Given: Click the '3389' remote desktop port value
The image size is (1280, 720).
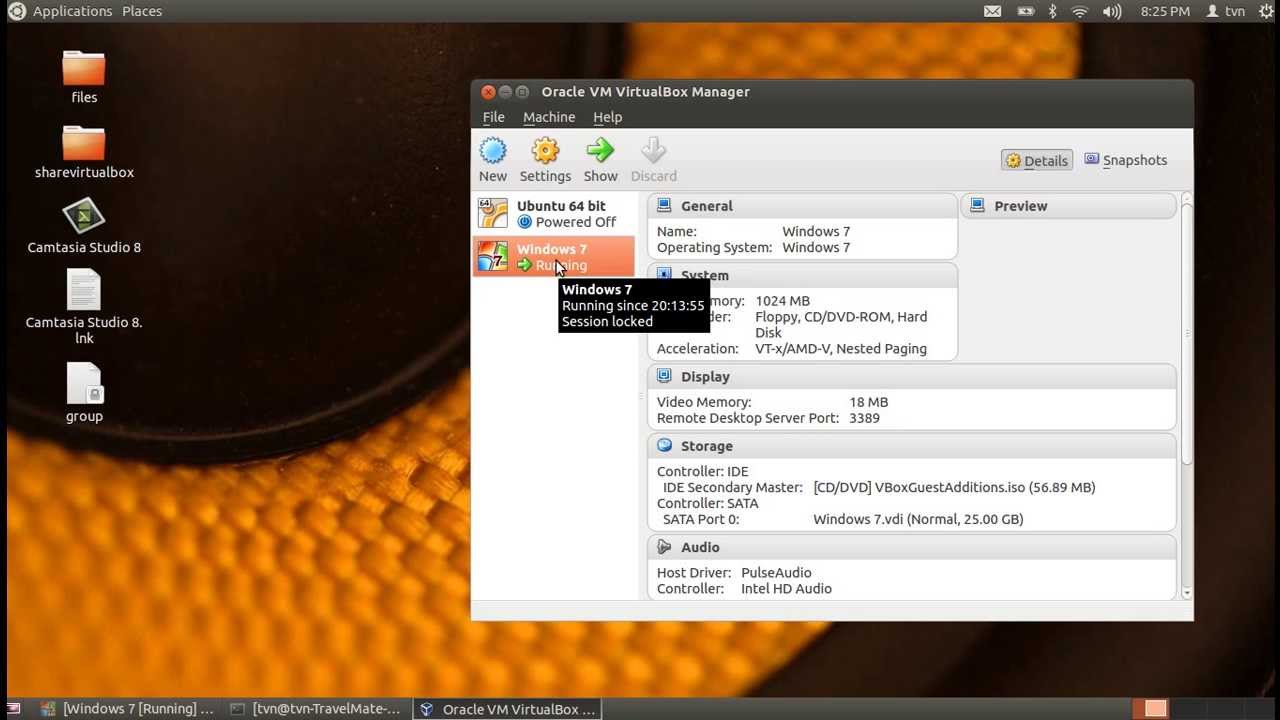Looking at the screenshot, I should click(864, 418).
